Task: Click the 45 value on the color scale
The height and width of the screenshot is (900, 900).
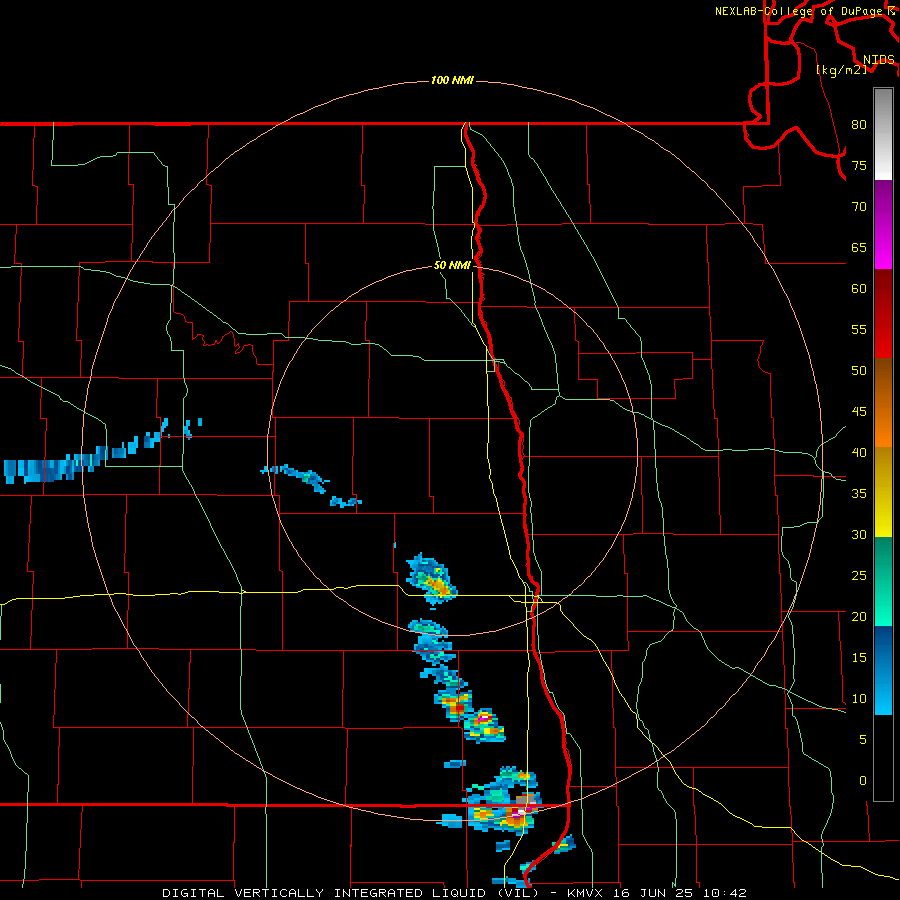Action: (859, 412)
